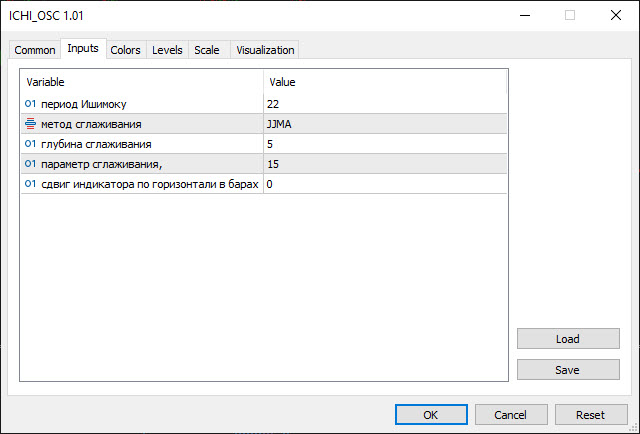Go to the Levels tab

click(x=167, y=50)
